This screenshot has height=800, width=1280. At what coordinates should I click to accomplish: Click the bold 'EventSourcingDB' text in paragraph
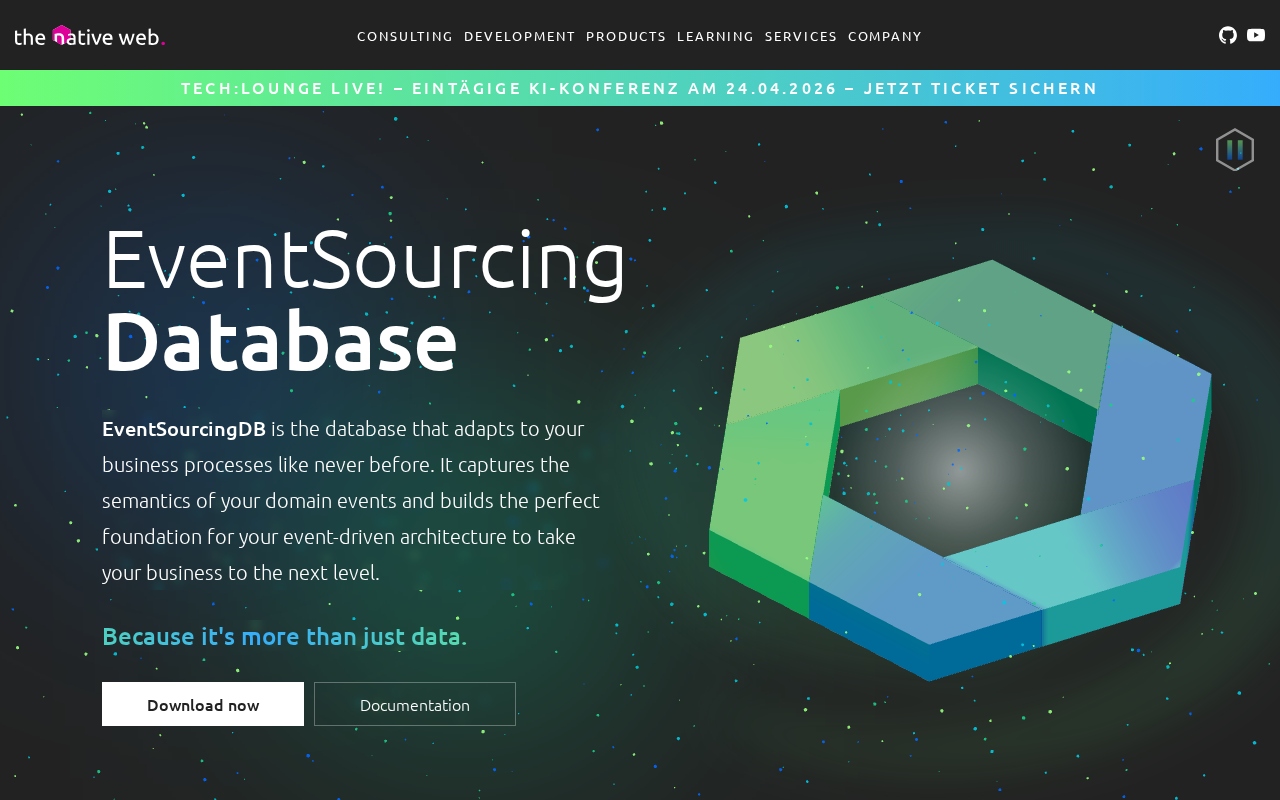point(184,429)
